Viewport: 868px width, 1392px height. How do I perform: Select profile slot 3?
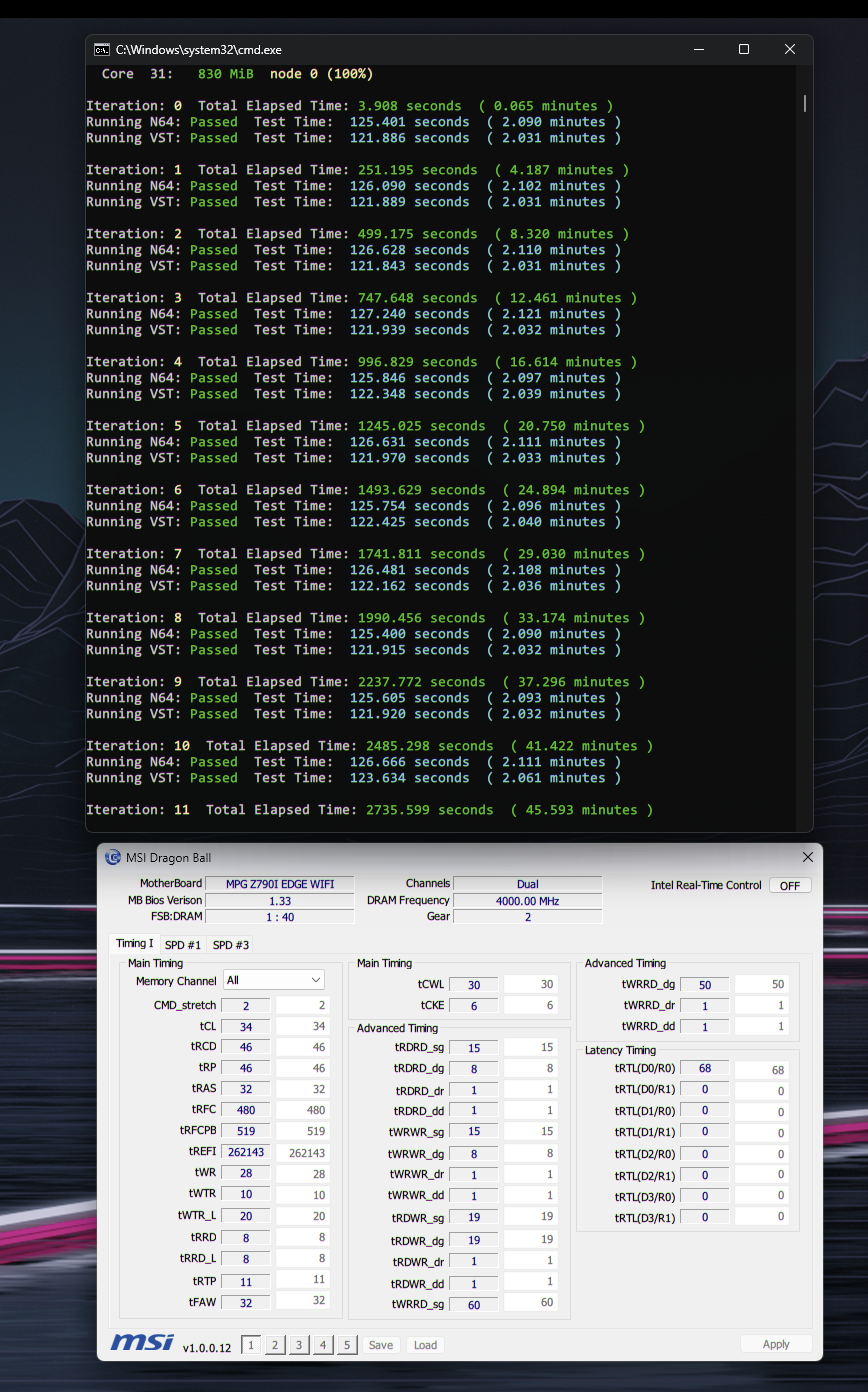pyautogui.click(x=299, y=1345)
